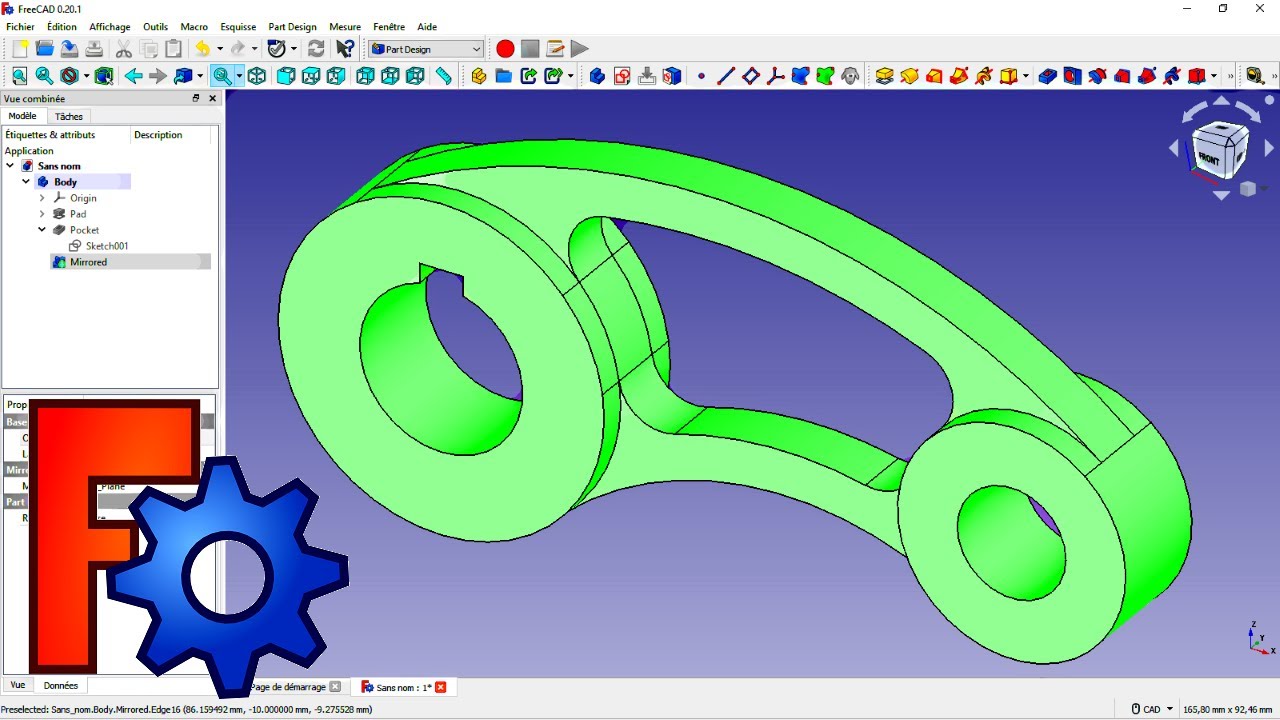Collapse the Pocket tree node
The height and width of the screenshot is (720, 1280).
(42, 230)
